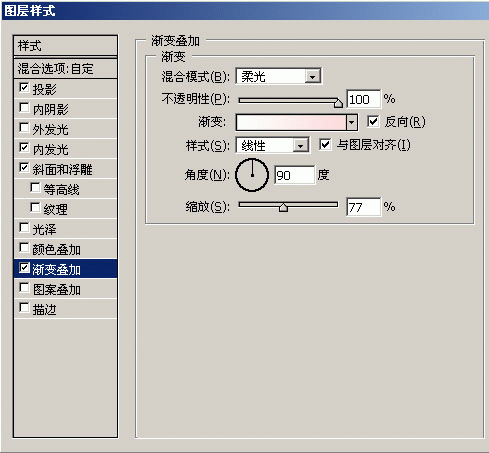
Task: Click the scale field showing 77
Action: pyautogui.click(x=363, y=207)
